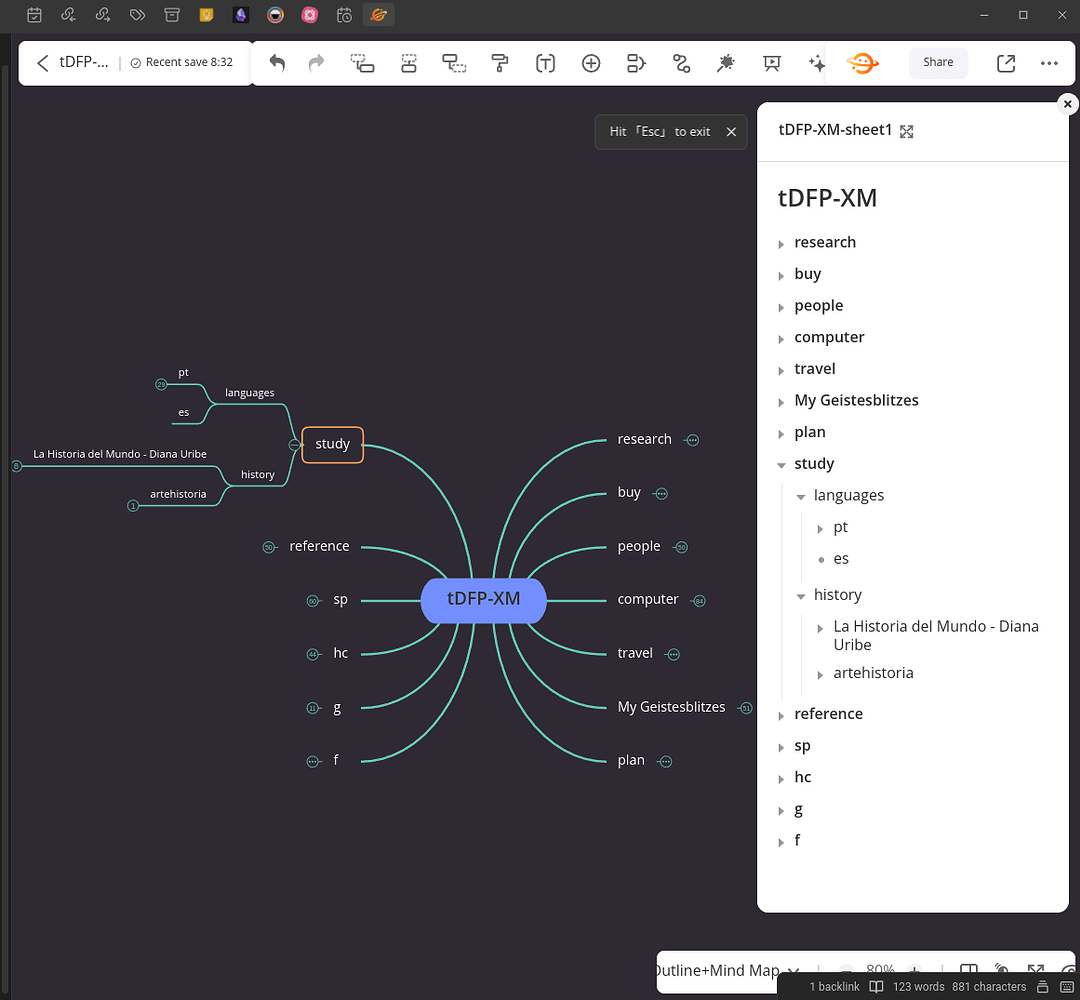
Task: Expand the research item in the outline panel
Action: (781, 242)
